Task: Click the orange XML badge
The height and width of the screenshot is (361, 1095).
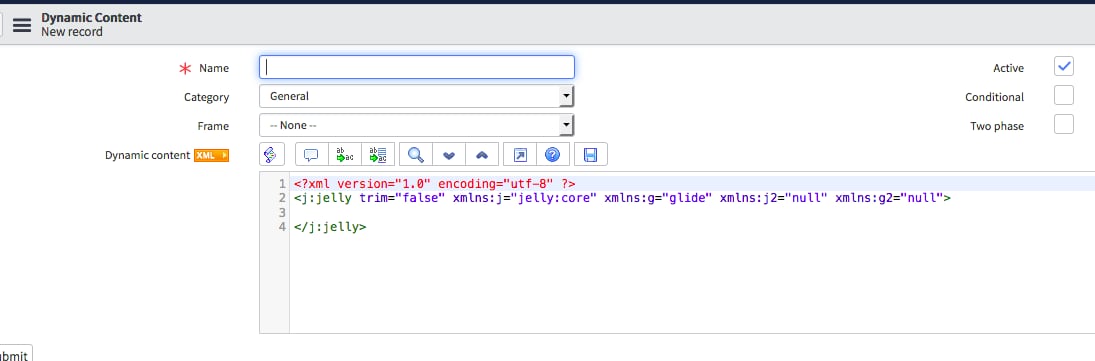Action: tap(212, 155)
